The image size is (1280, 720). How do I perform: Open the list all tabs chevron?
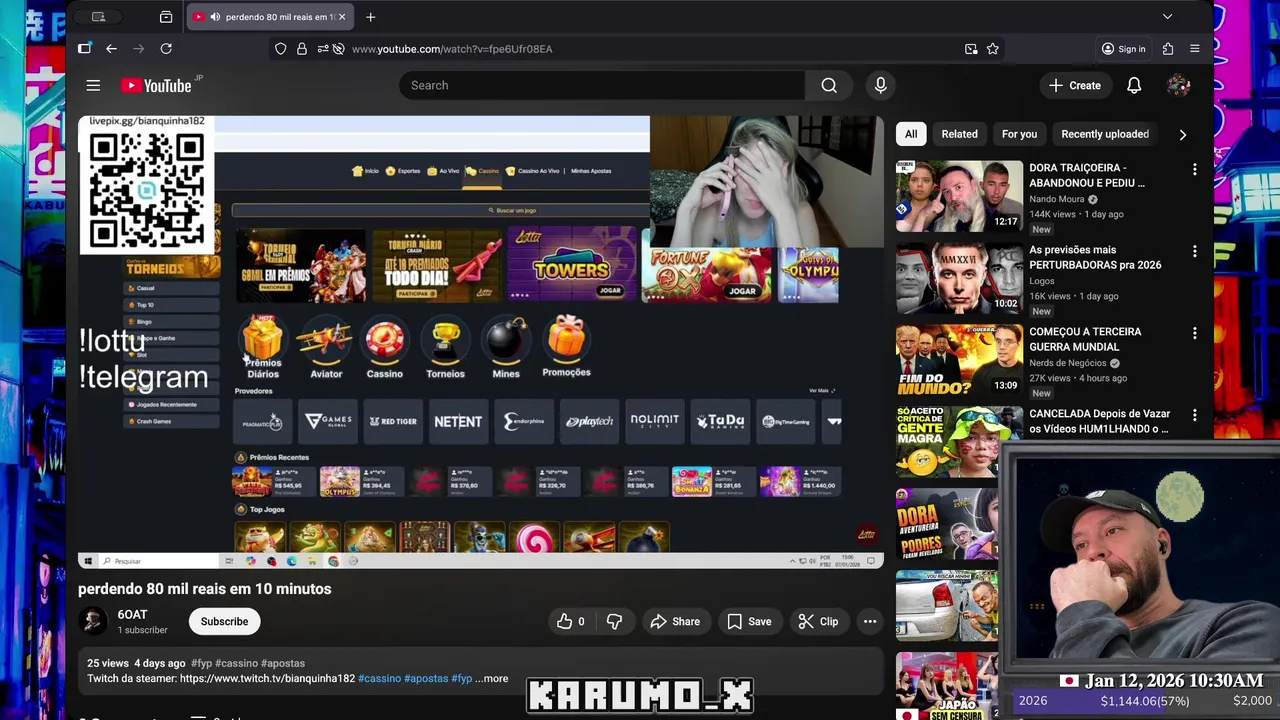tap(1167, 17)
